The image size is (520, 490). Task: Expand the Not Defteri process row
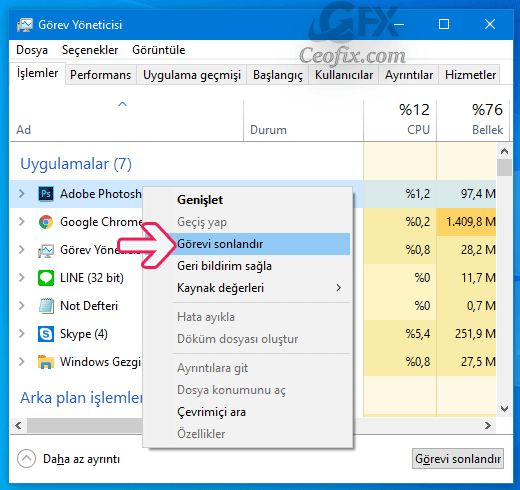point(22,306)
